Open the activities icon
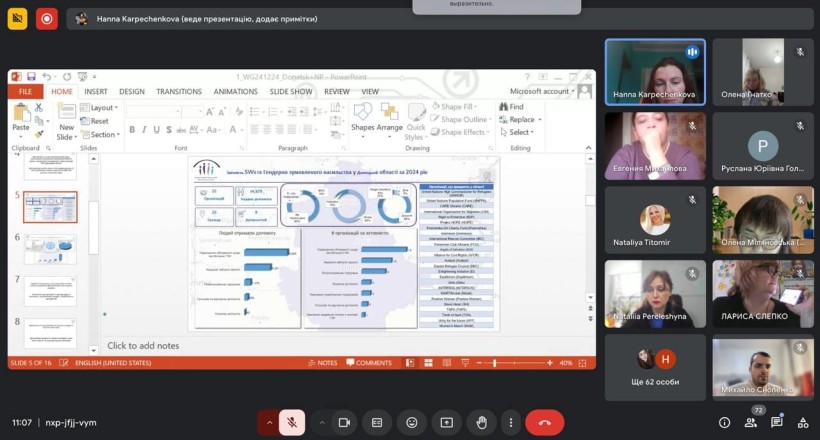Viewport: 820px width, 440px height. click(x=803, y=423)
